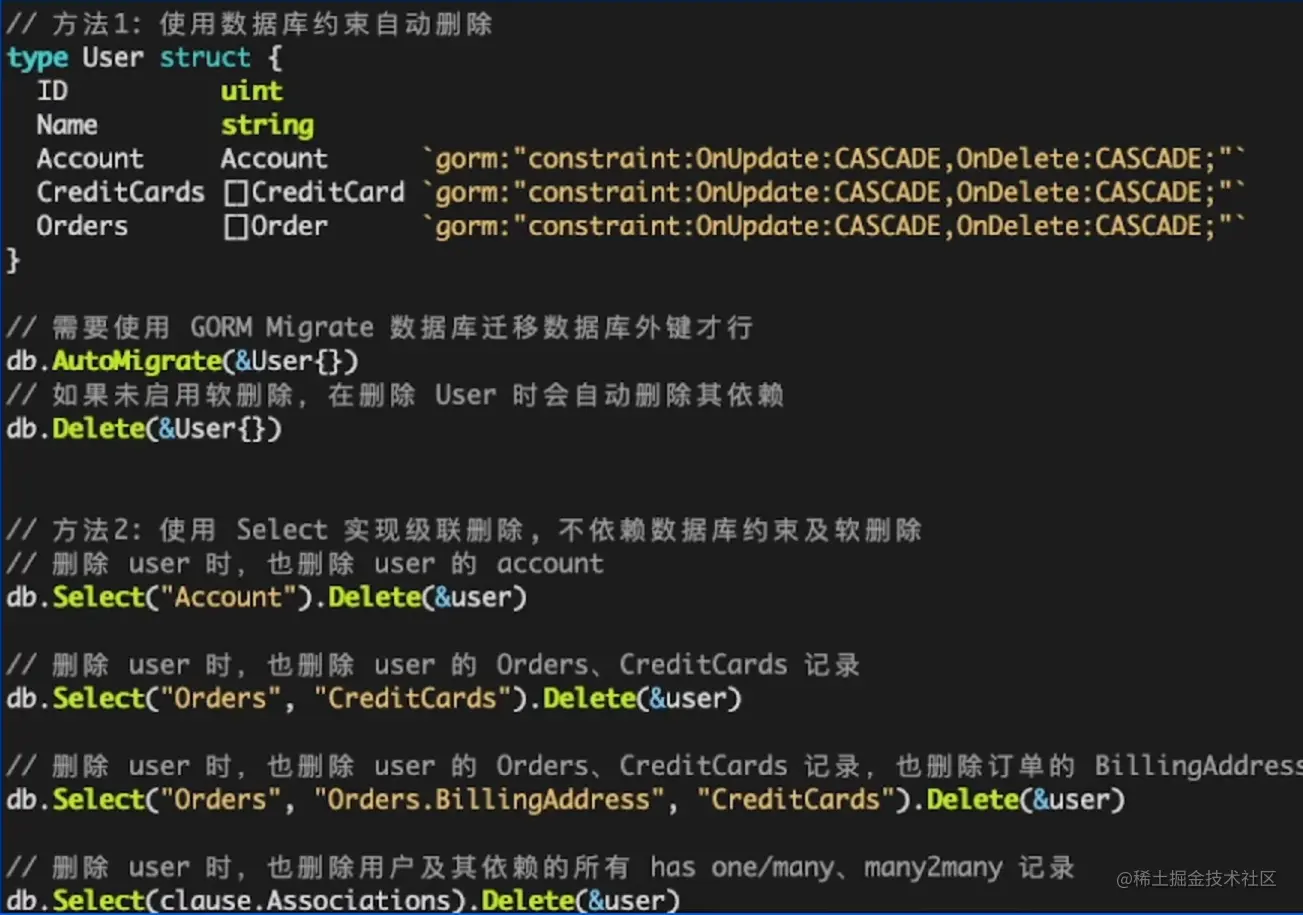The width and height of the screenshot is (1303, 915).
Task: Click the 方法2 Select cascade delete comment
Action: [463, 530]
